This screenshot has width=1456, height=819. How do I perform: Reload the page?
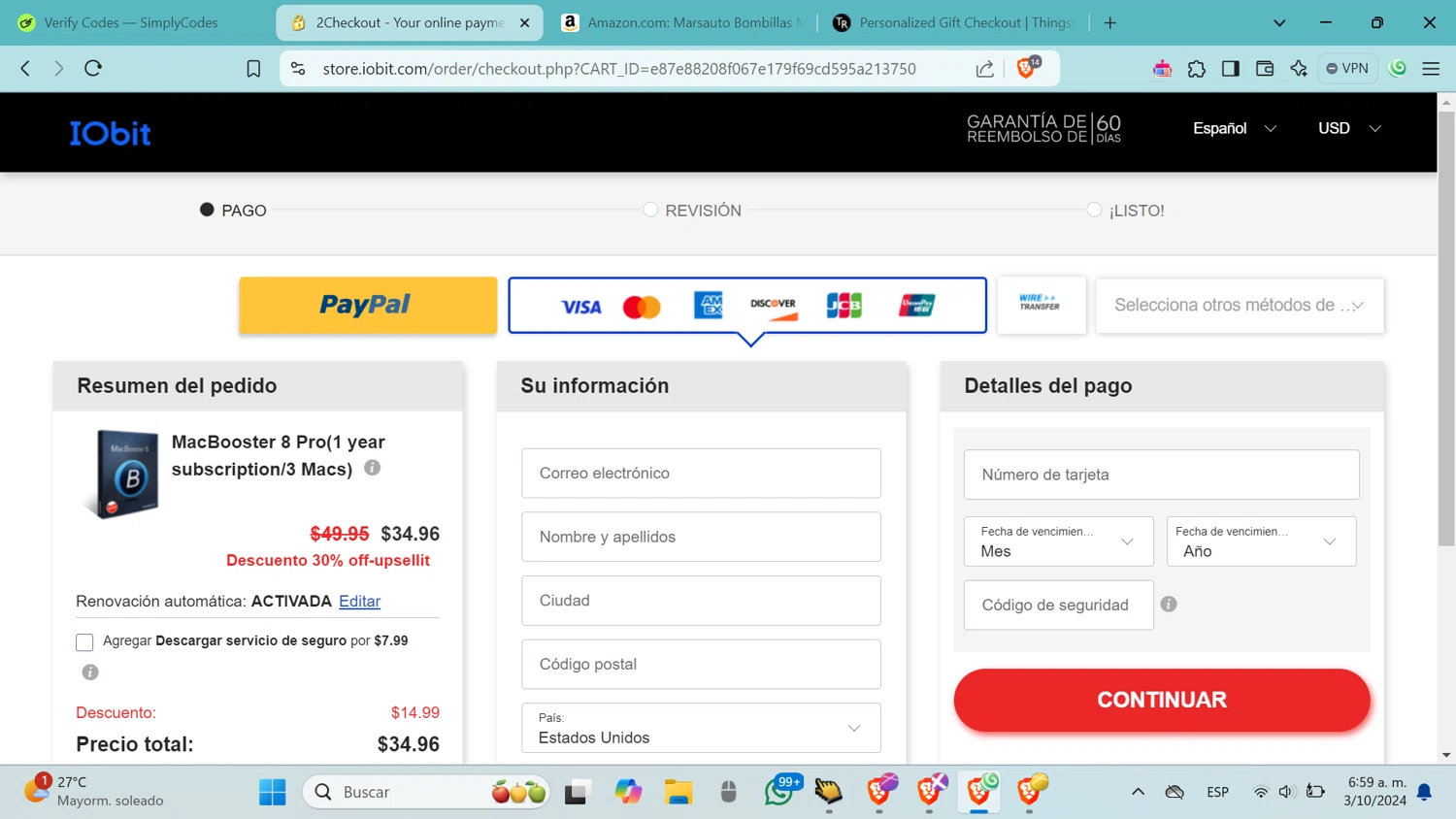tap(93, 68)
